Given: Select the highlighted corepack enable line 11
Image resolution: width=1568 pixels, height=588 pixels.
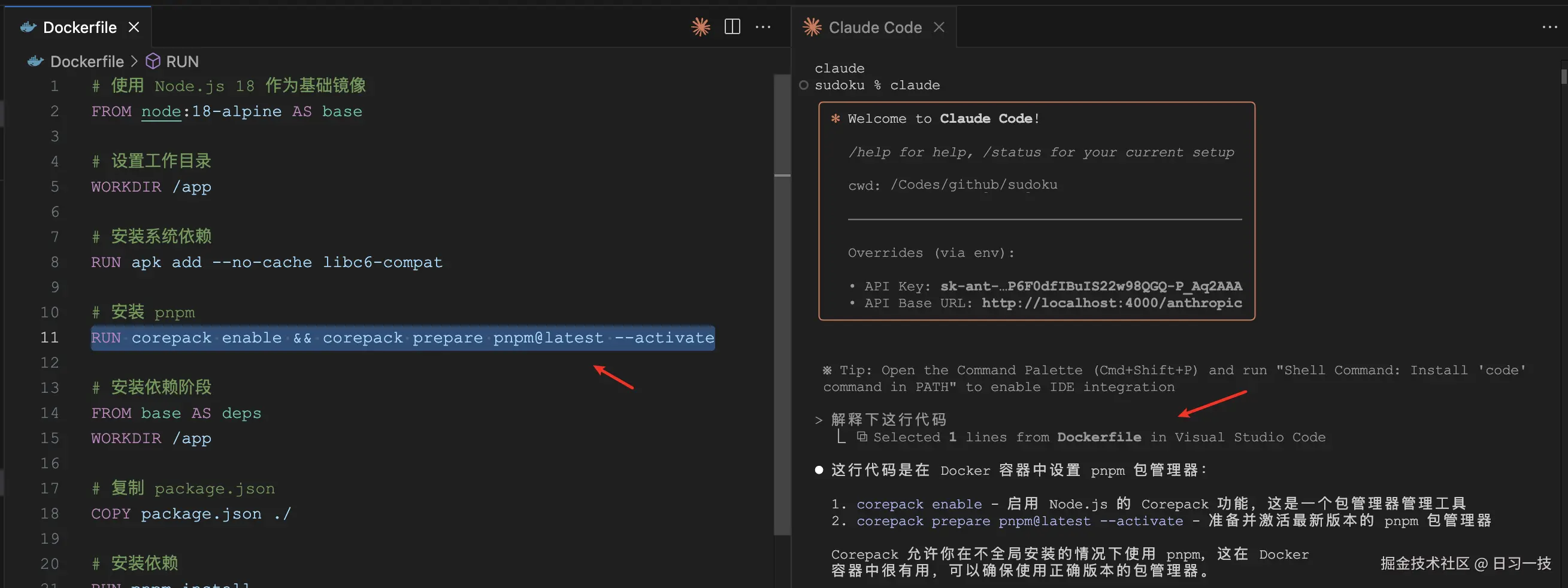Looking at the screenshot, I should [x=402, y=338].
